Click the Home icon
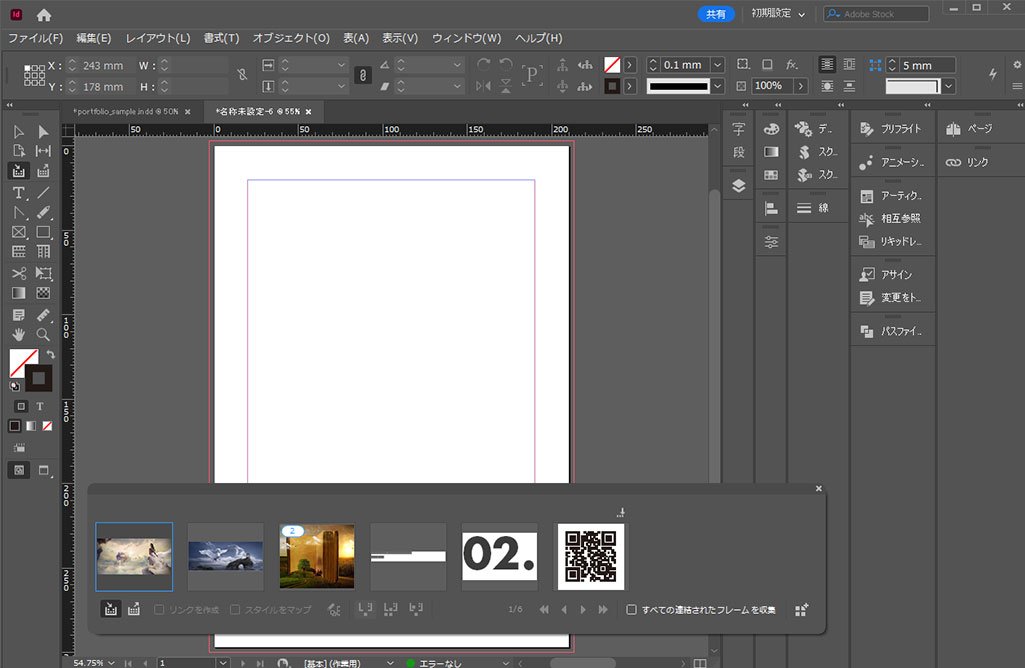 point(43,15)
